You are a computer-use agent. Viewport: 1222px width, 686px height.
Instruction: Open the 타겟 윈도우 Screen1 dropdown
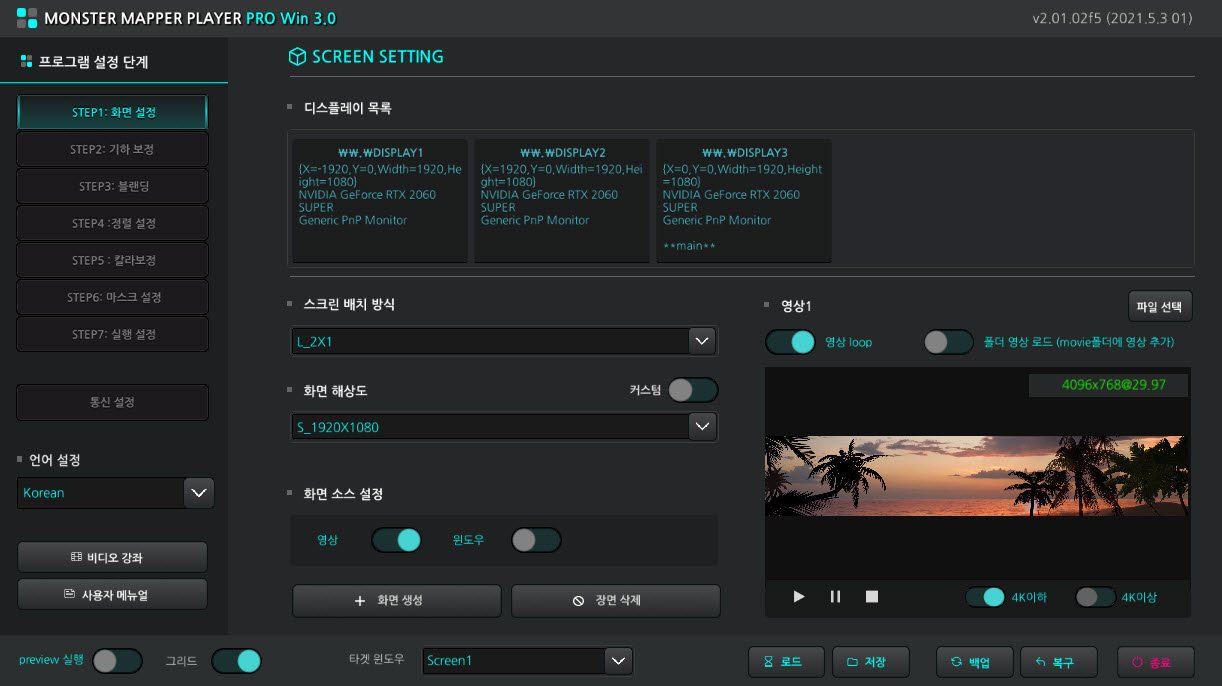528,661
